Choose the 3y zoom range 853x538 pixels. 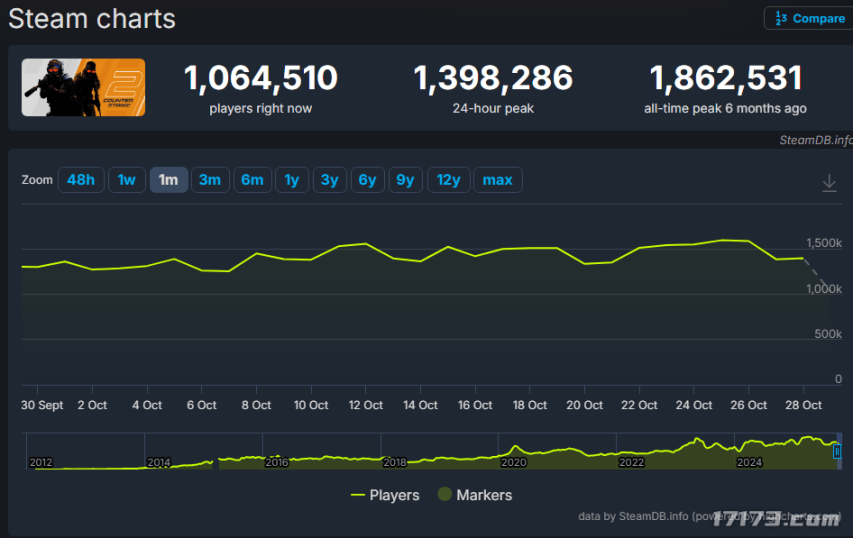pyautogui.click(x=329, y=180)
